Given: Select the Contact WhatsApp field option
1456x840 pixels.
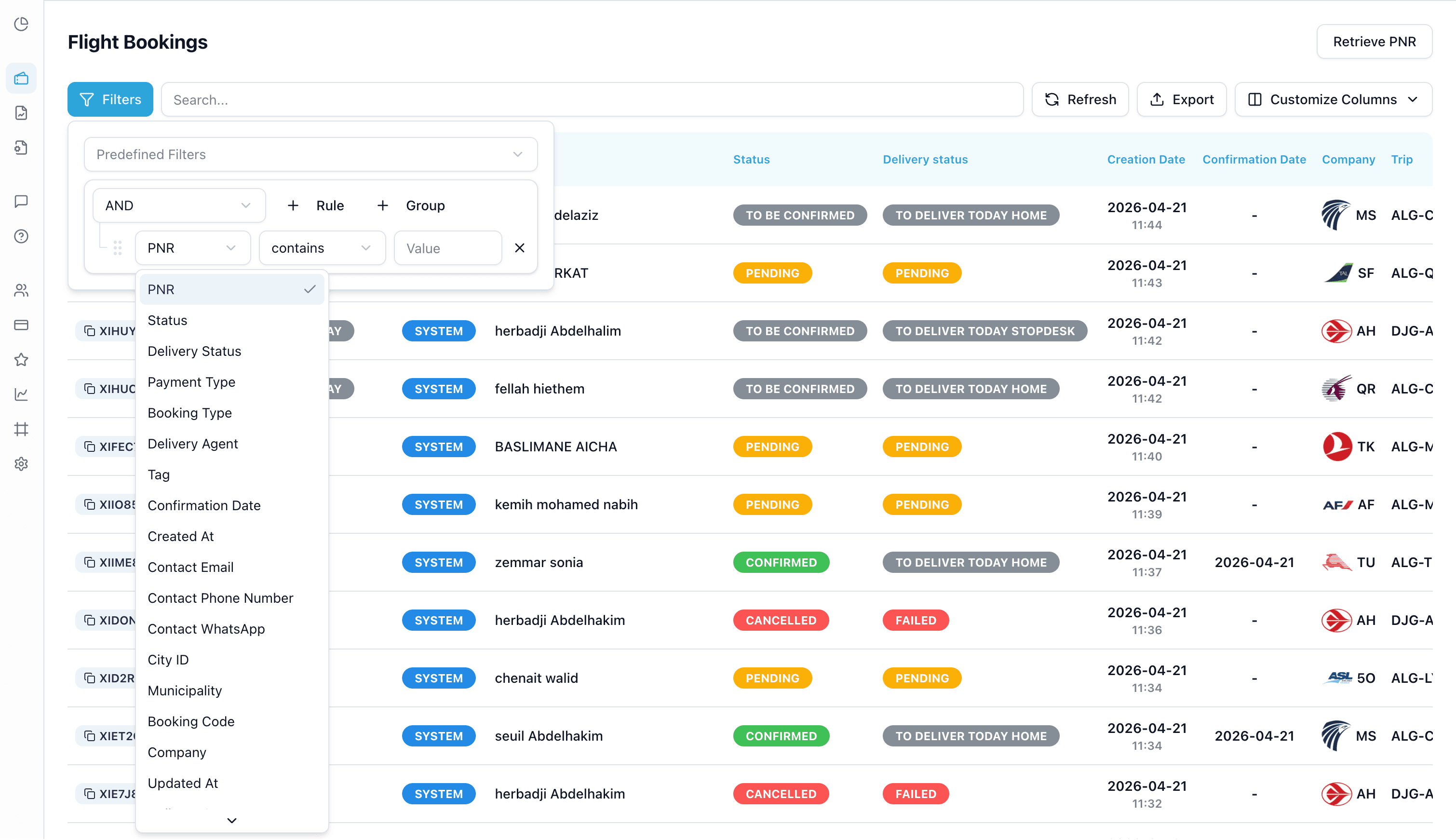Looking at the screenshot, I should coord(232,629).
